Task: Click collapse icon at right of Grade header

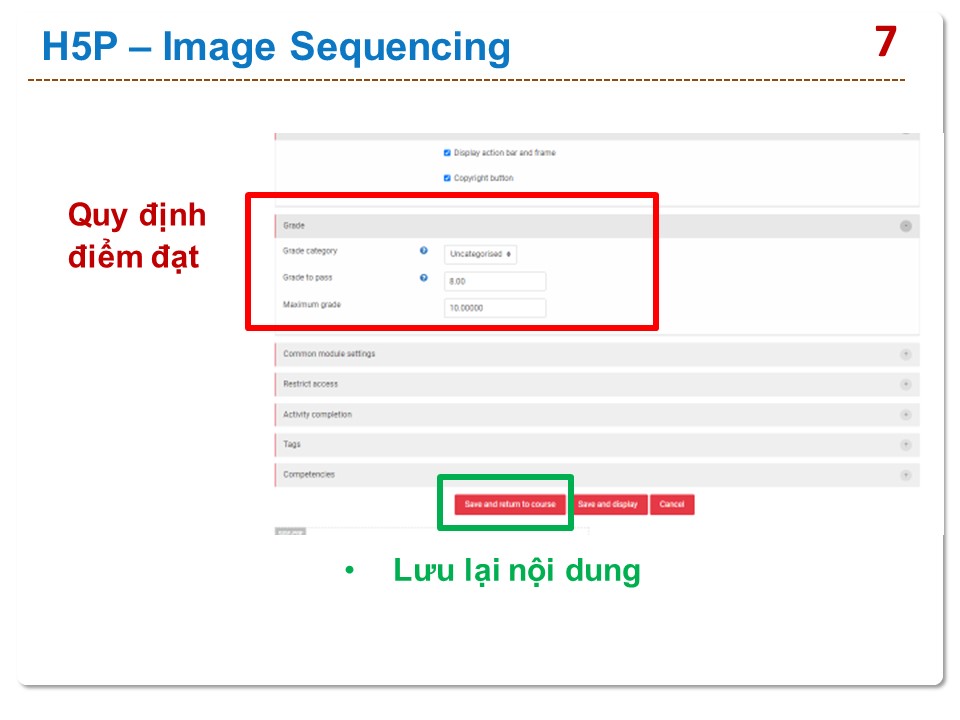Action: tap(906, 226)
